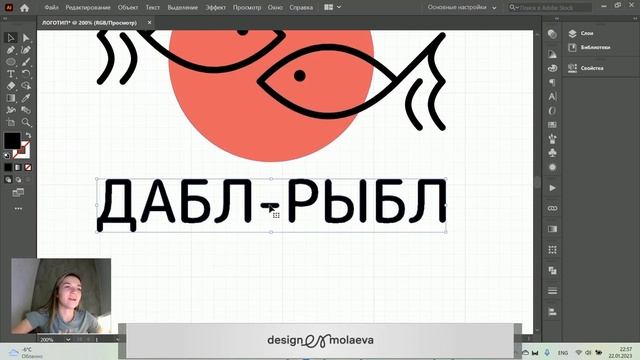Select the Direct Selection tool
Viewport: 640px width, 360px height.
(26, 38)
